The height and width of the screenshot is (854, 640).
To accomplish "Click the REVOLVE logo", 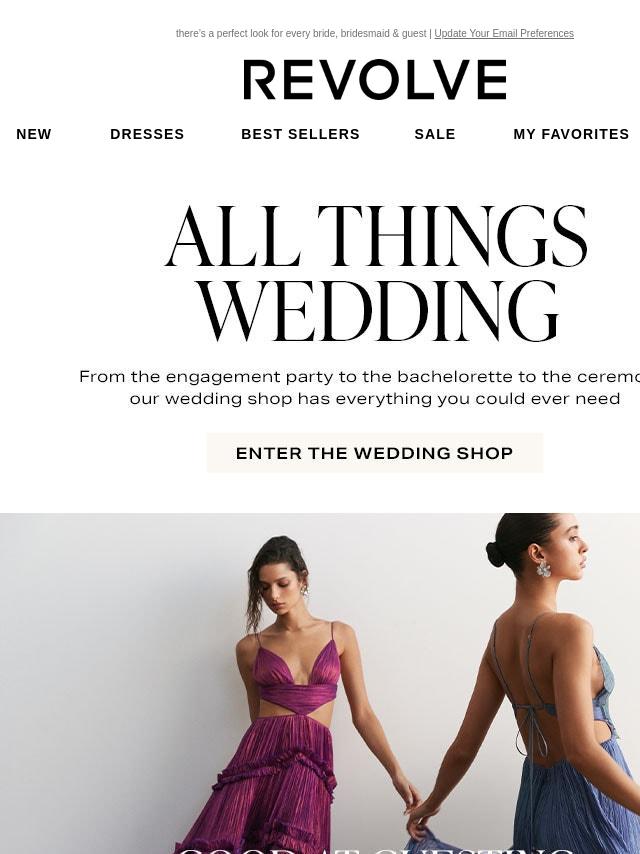I will tap(375, 80).
